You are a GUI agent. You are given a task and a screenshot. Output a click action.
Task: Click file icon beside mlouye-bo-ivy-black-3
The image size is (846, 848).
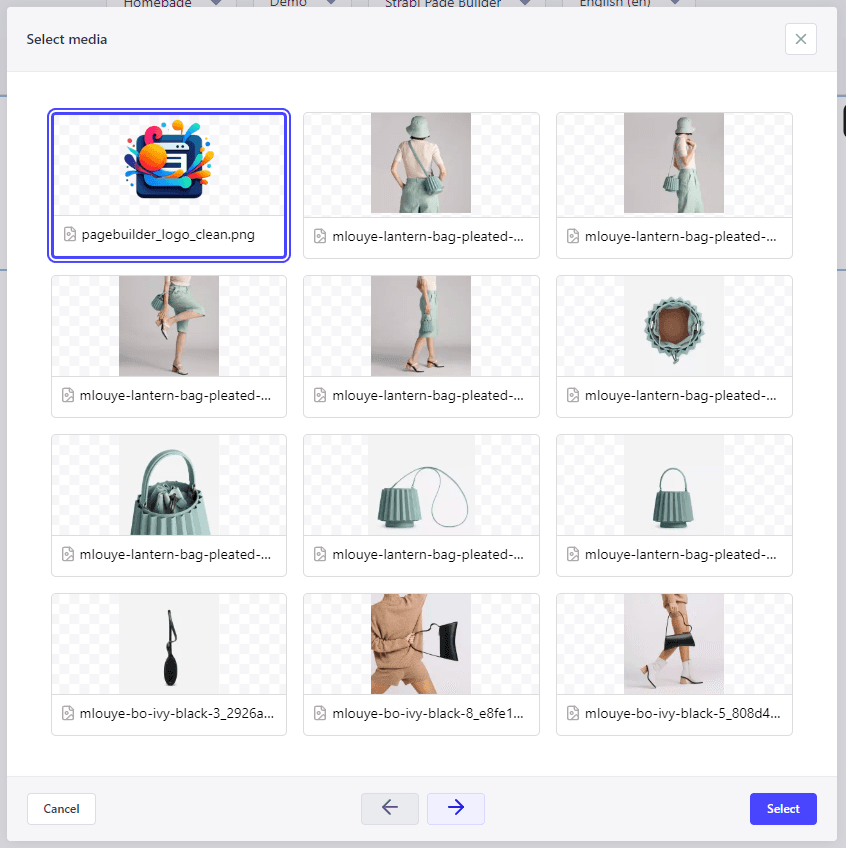pyautogui.click(x=68, y=713)
